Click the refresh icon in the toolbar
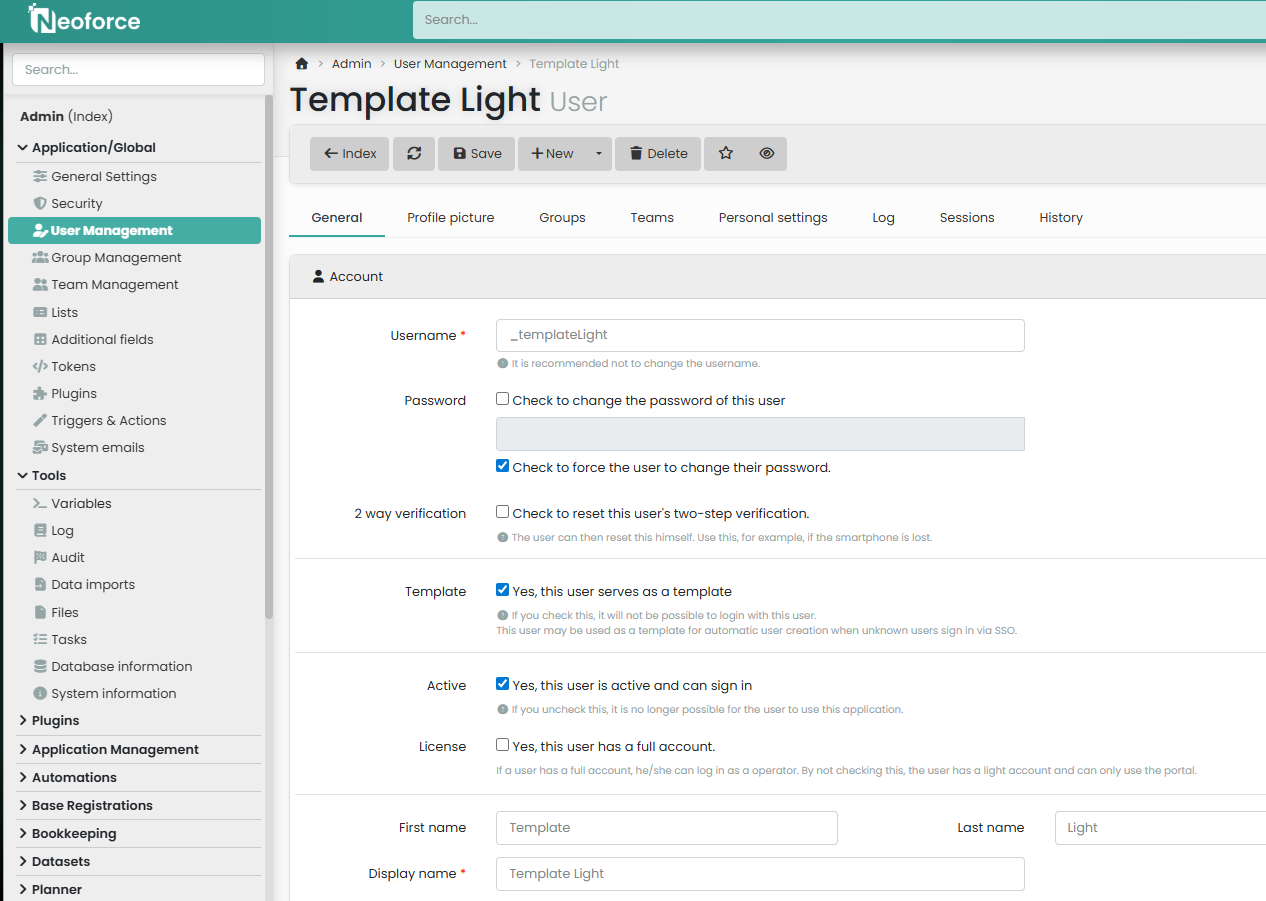 tap(414, 154)
